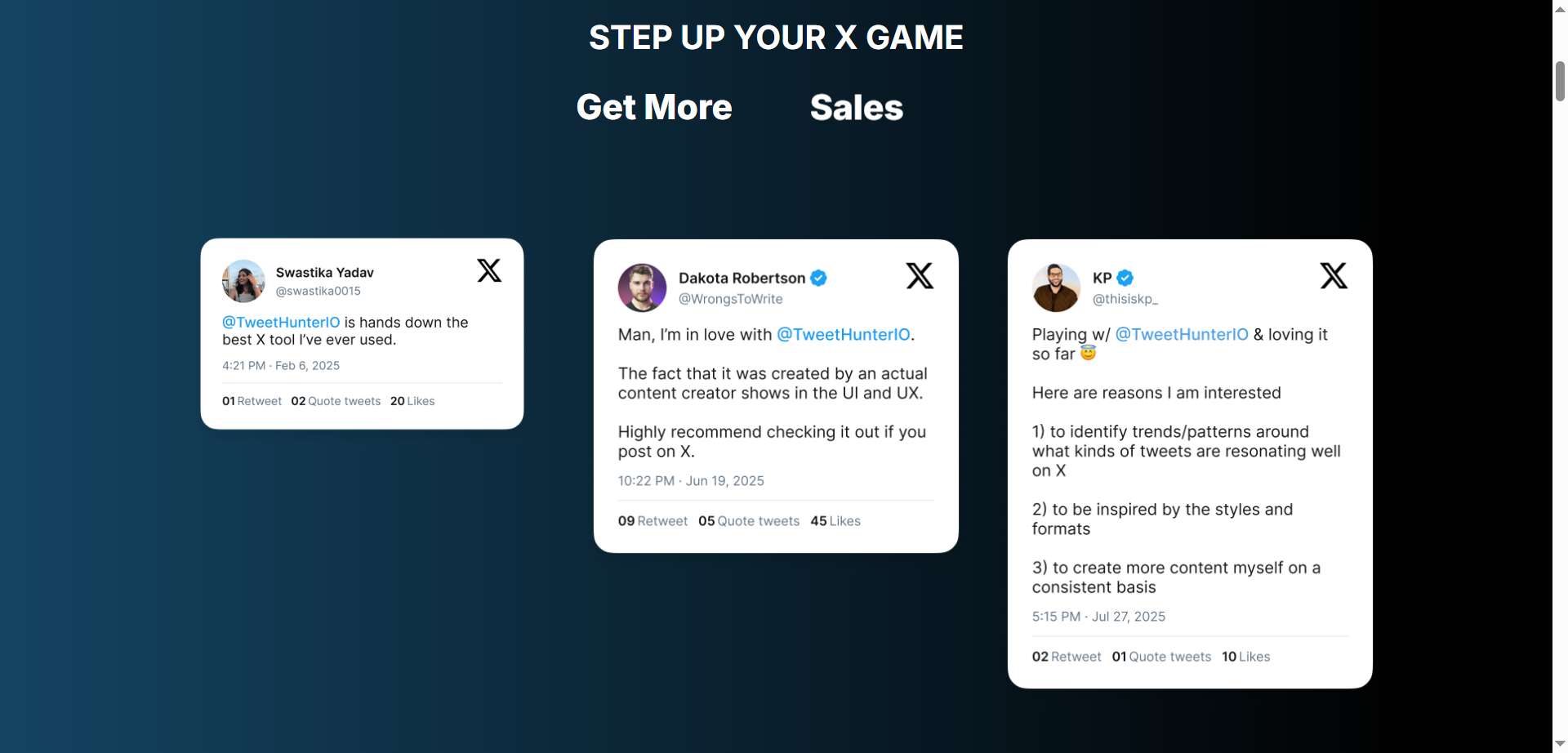Click the scroll-up arrow on the scrollbar
Viewport: 1568px width, 753px height.
1558,8
